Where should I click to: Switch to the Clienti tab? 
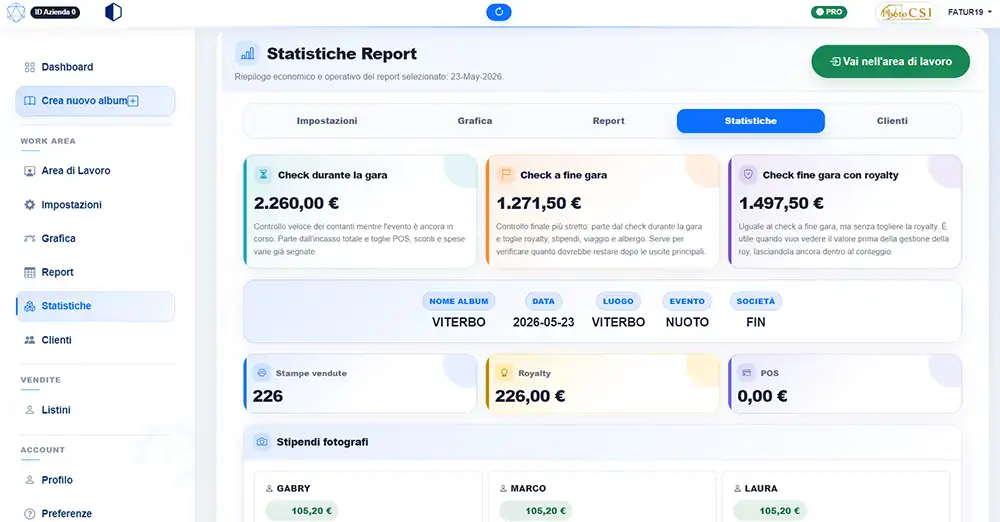(x=892, y=121)
